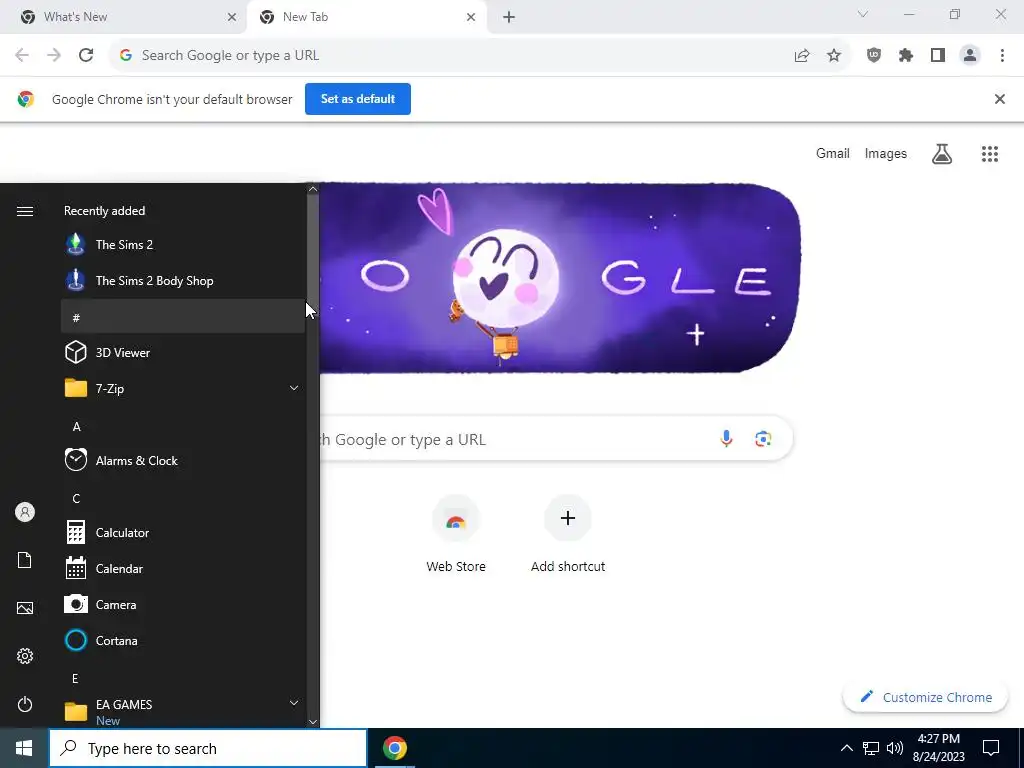
Task: Expand the 7-Zip folder
Action: click(183, 388)
